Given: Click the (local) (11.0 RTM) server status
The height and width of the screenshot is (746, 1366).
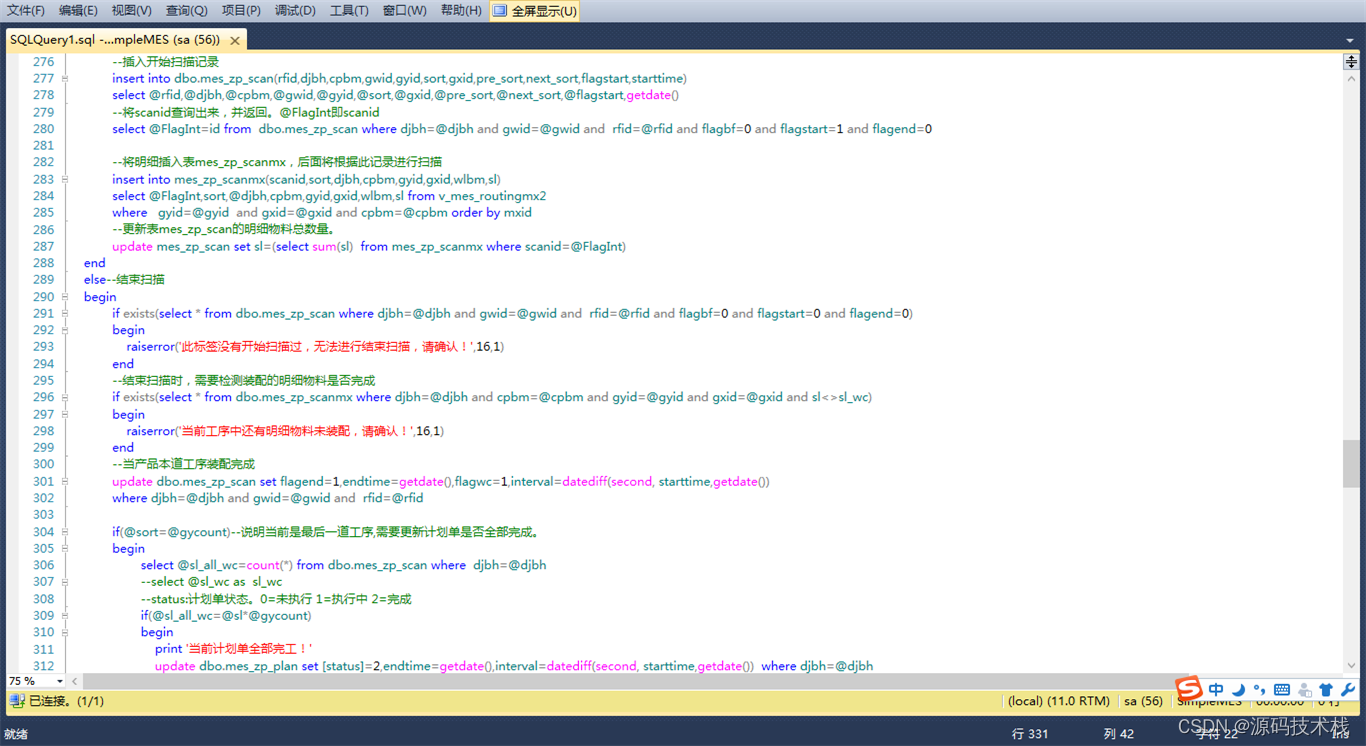Looking at the screenshot, I should tap(1059, 701).
